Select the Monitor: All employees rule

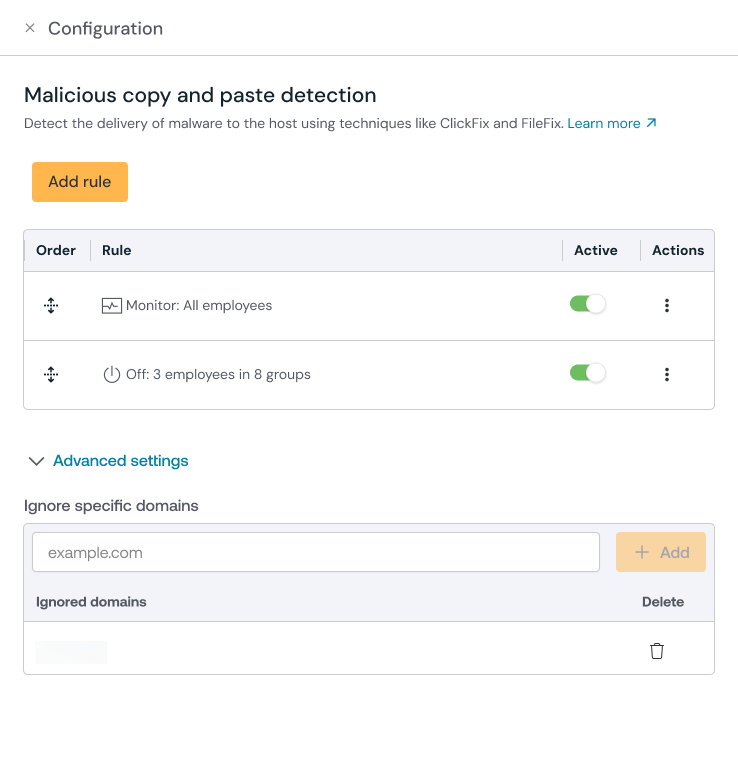tap(199, 306)
